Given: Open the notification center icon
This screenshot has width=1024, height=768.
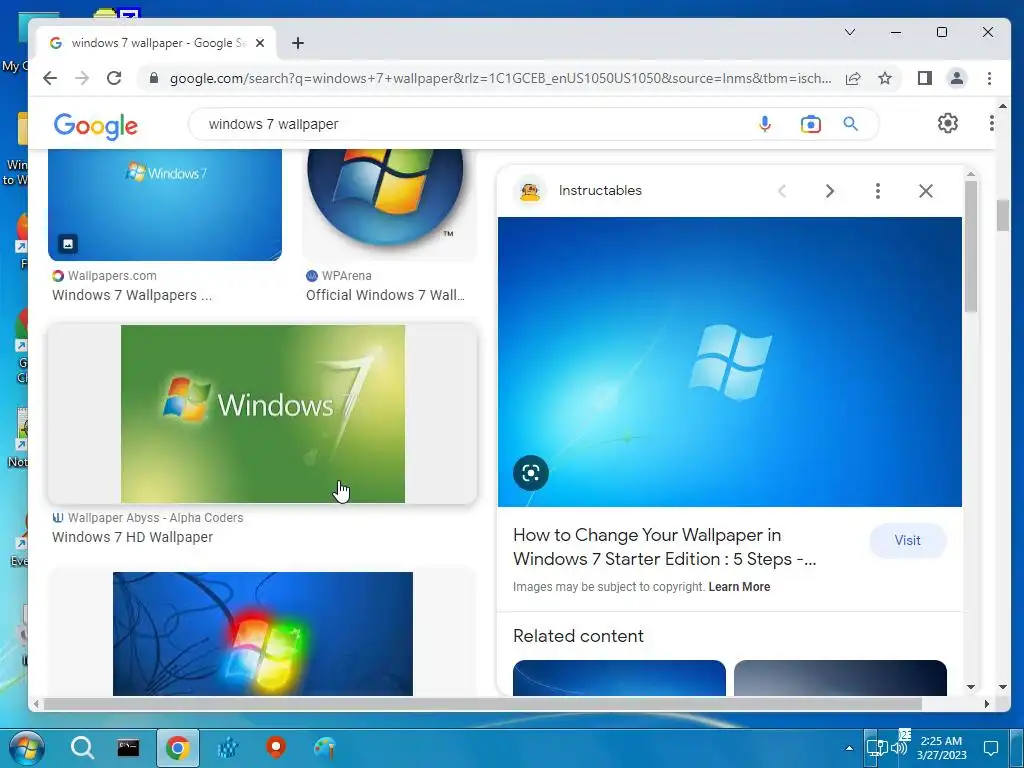Looking at the screenshot, I should pos(991,748).
